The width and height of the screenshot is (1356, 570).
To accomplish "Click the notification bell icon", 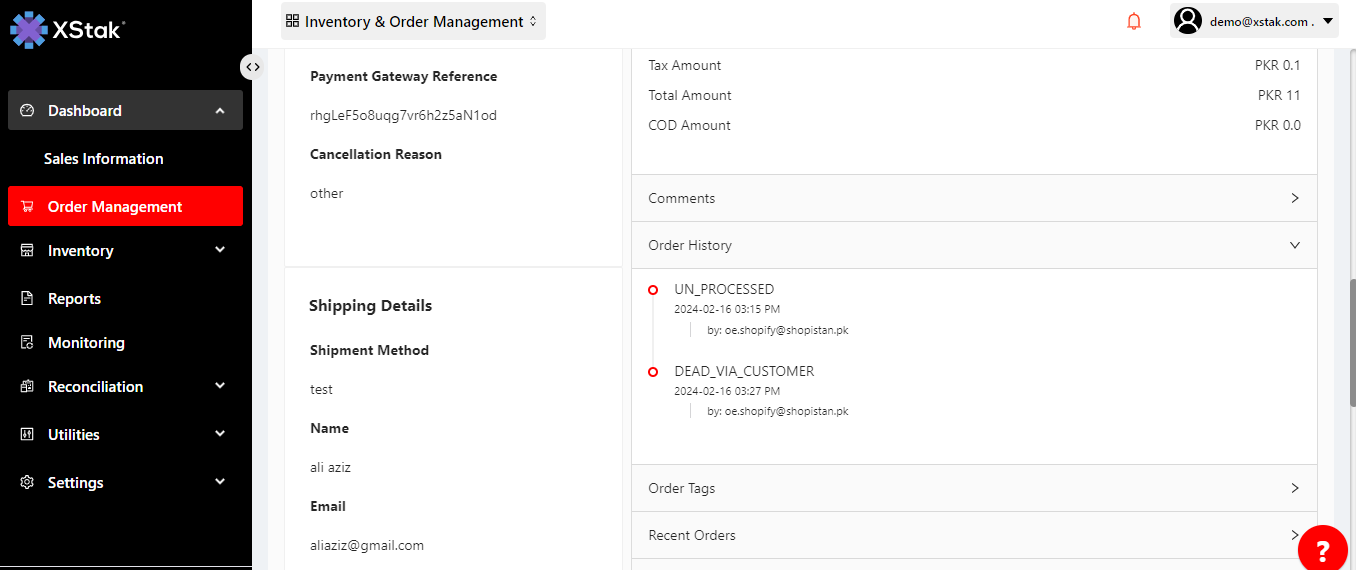I will pyautogui.click(x=1133, y=21).
